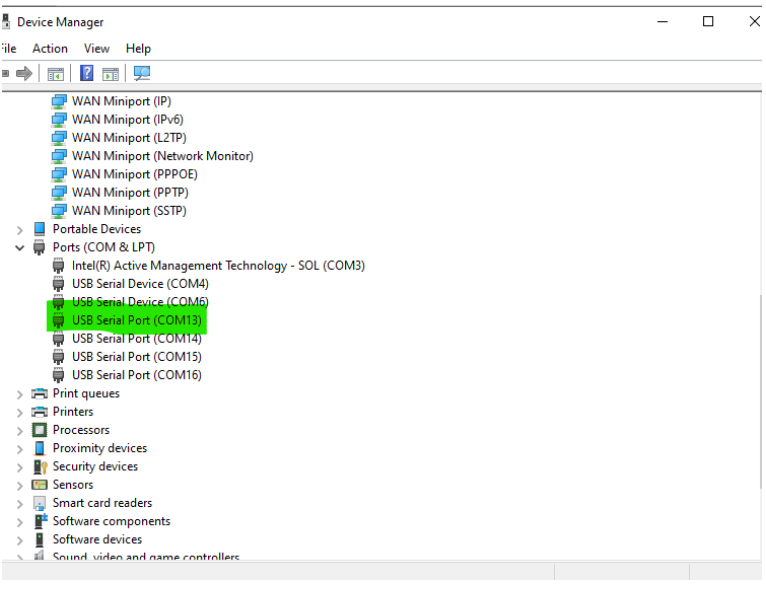The height and width of the screenshot is (589, 766).
Task: Click the Printers category icon
Action: (39, 412)
